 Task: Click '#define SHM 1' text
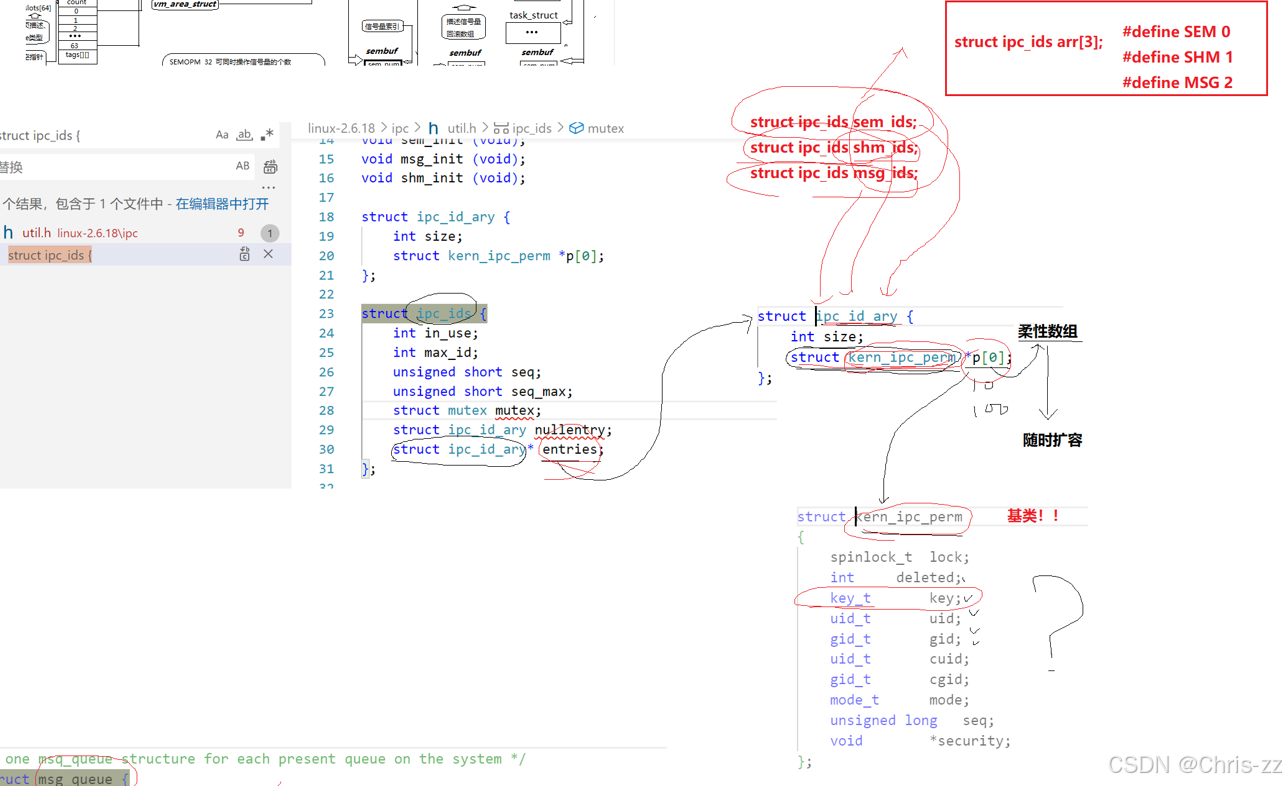click(1177, 57)
